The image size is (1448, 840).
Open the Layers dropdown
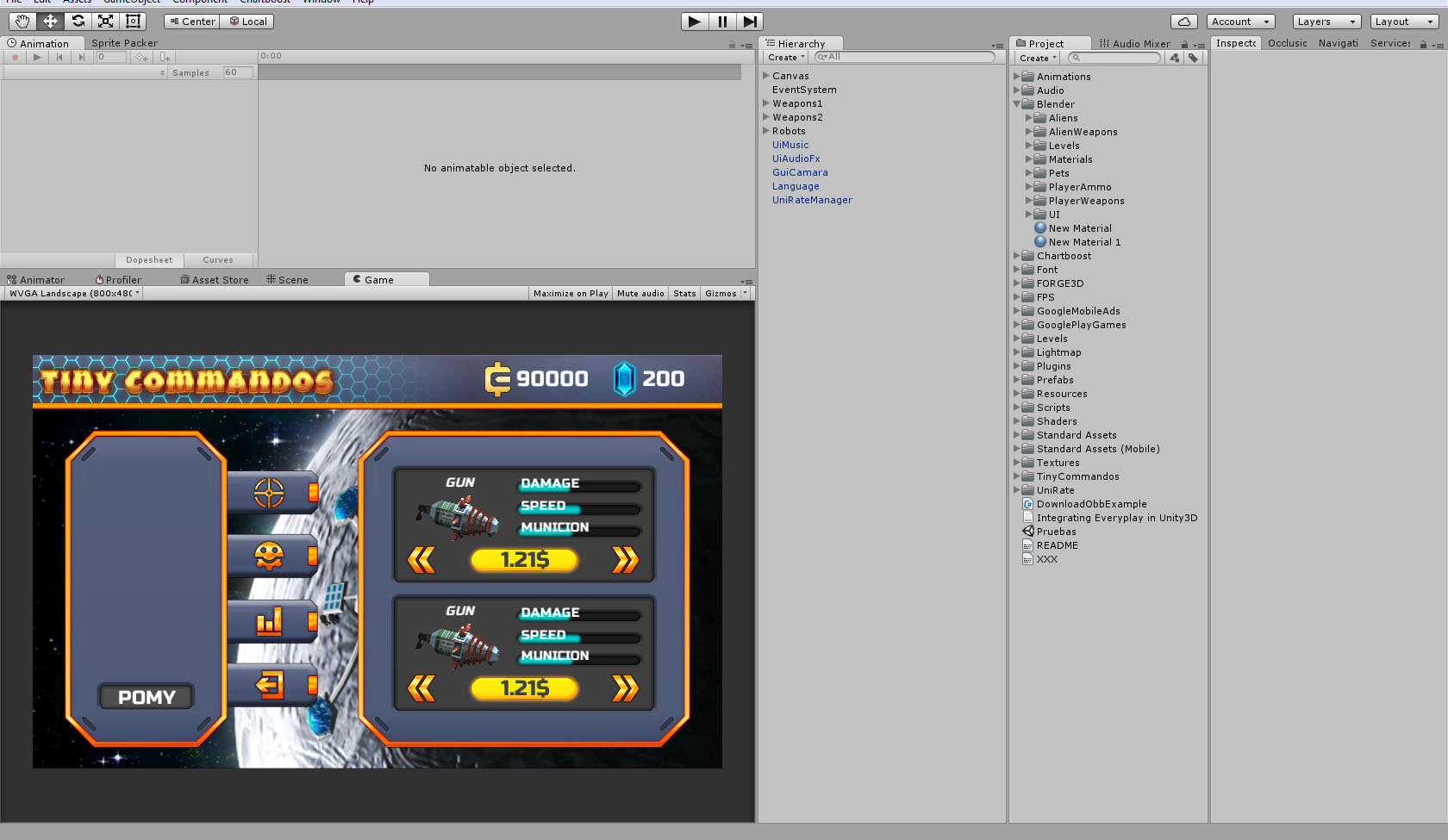(1326, 22)
